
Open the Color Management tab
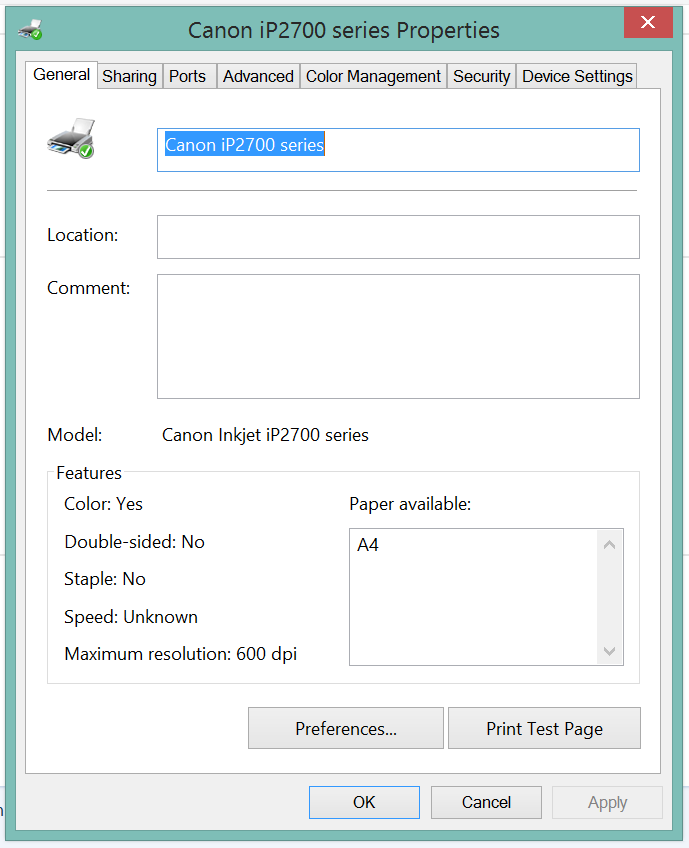[x=373, y=76]
